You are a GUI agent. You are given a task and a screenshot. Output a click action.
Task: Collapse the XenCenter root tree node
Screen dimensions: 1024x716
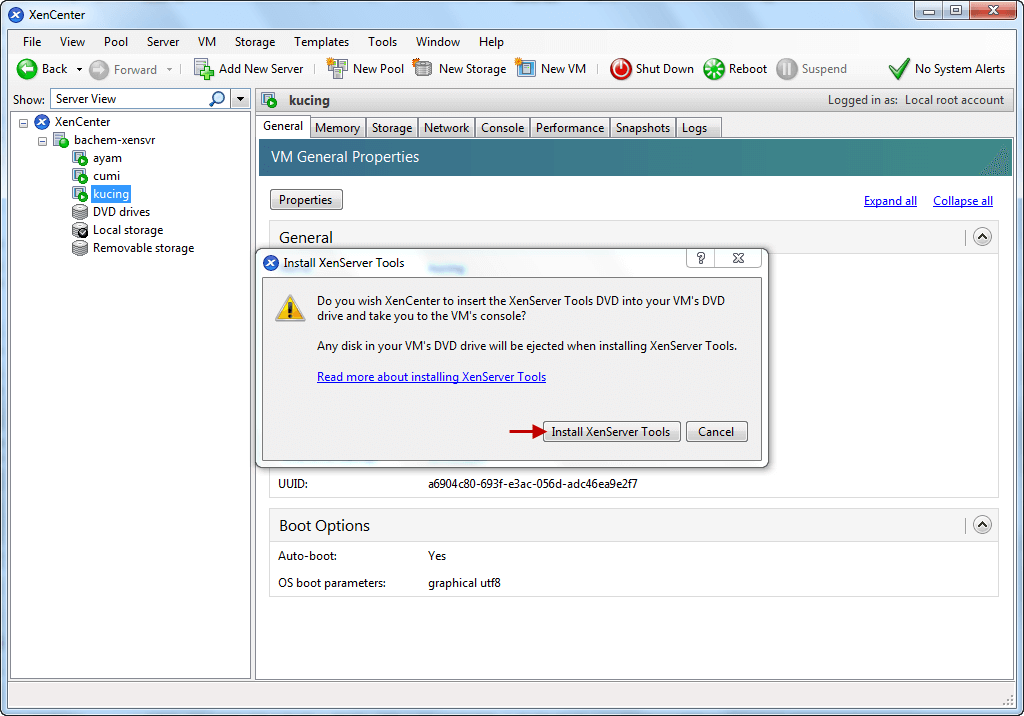(x=24, y=122)
